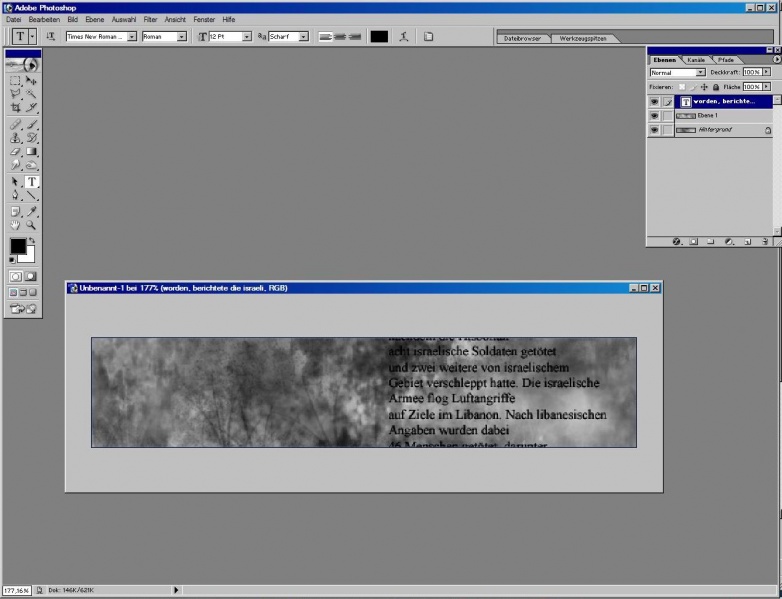This screenshot has width=782, height=599.
Task: Click the warp text icon
Action: (x=404, y=36)
